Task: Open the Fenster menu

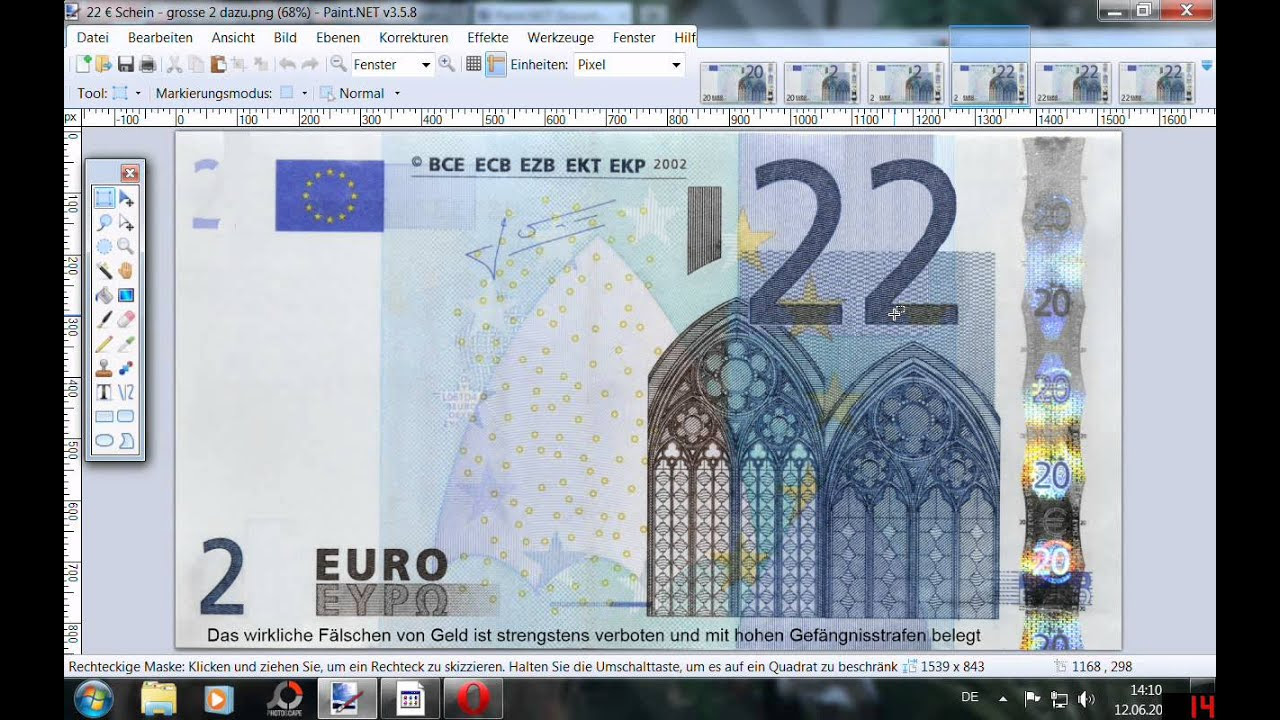Action: pyautogui.click(x=634, y=37)
